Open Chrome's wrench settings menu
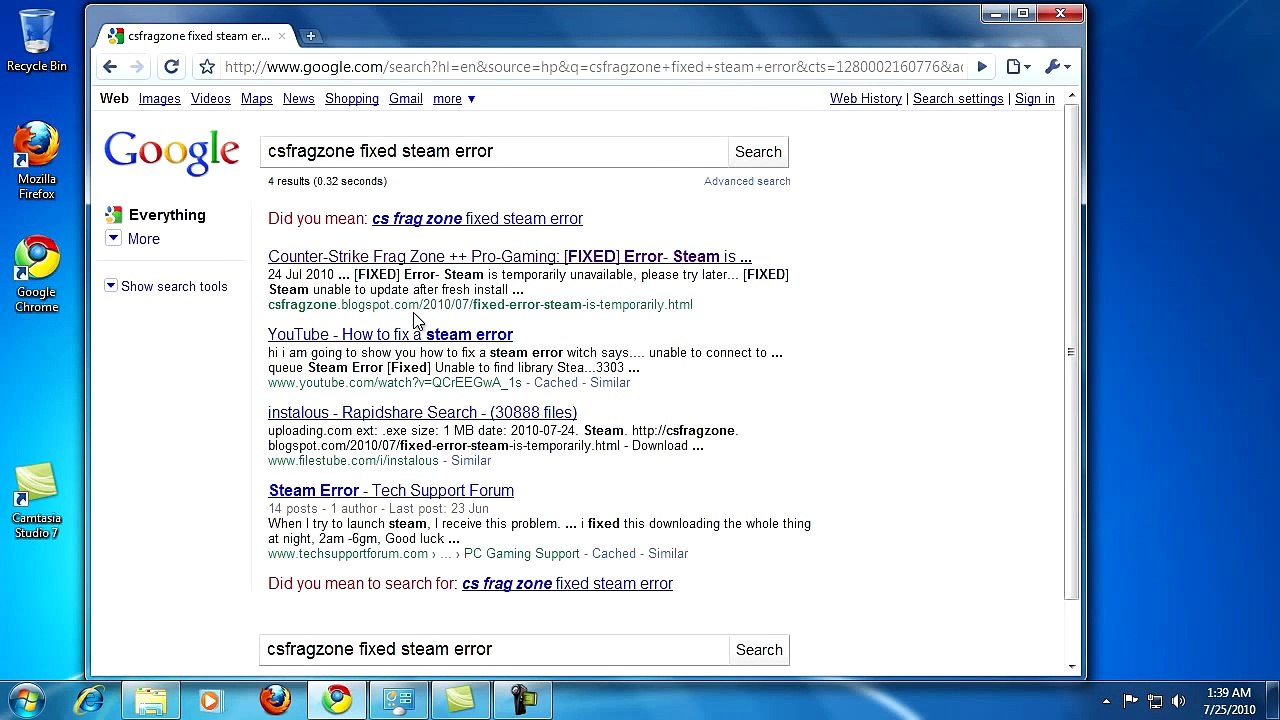 1057,67
